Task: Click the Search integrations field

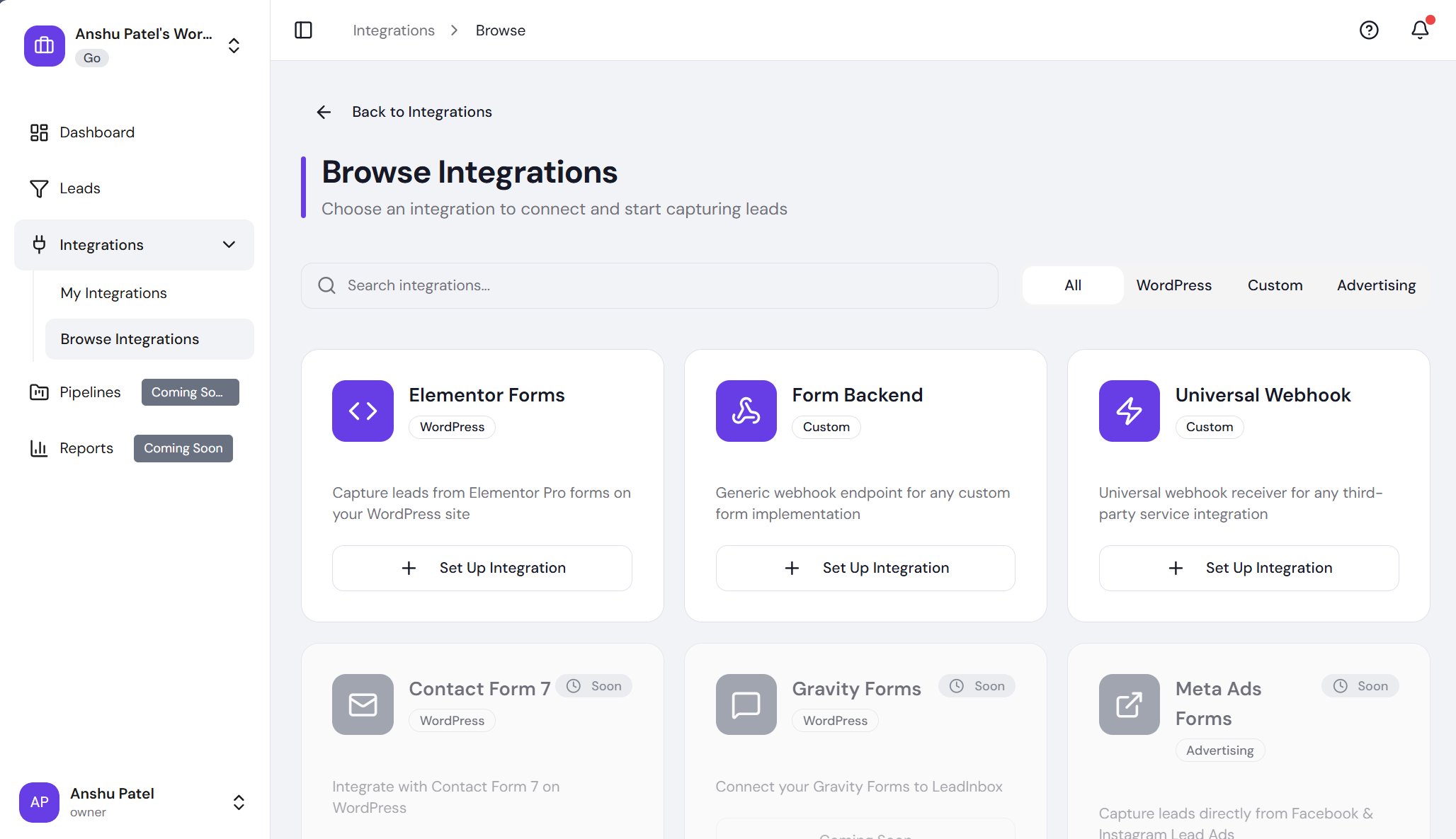Action: pos(649,285)
